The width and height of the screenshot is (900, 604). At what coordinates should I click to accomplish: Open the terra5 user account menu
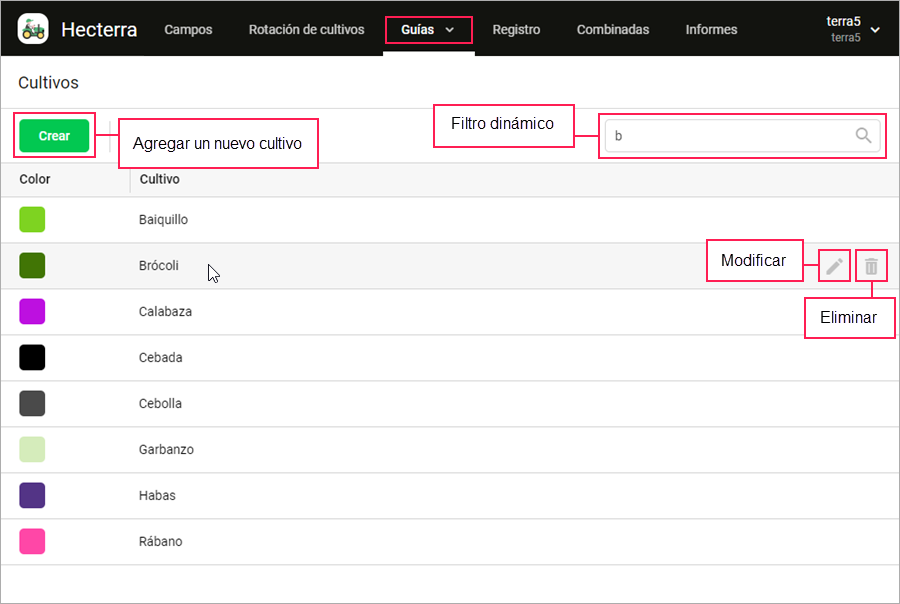(x=853, y=29)
